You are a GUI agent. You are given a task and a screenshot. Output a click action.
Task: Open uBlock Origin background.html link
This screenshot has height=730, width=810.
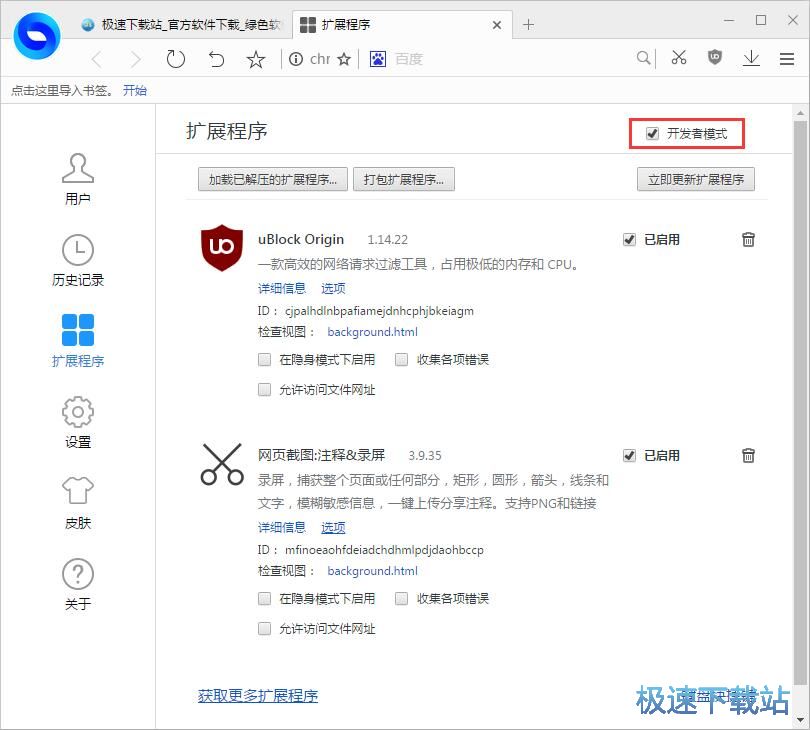point(372,332)
